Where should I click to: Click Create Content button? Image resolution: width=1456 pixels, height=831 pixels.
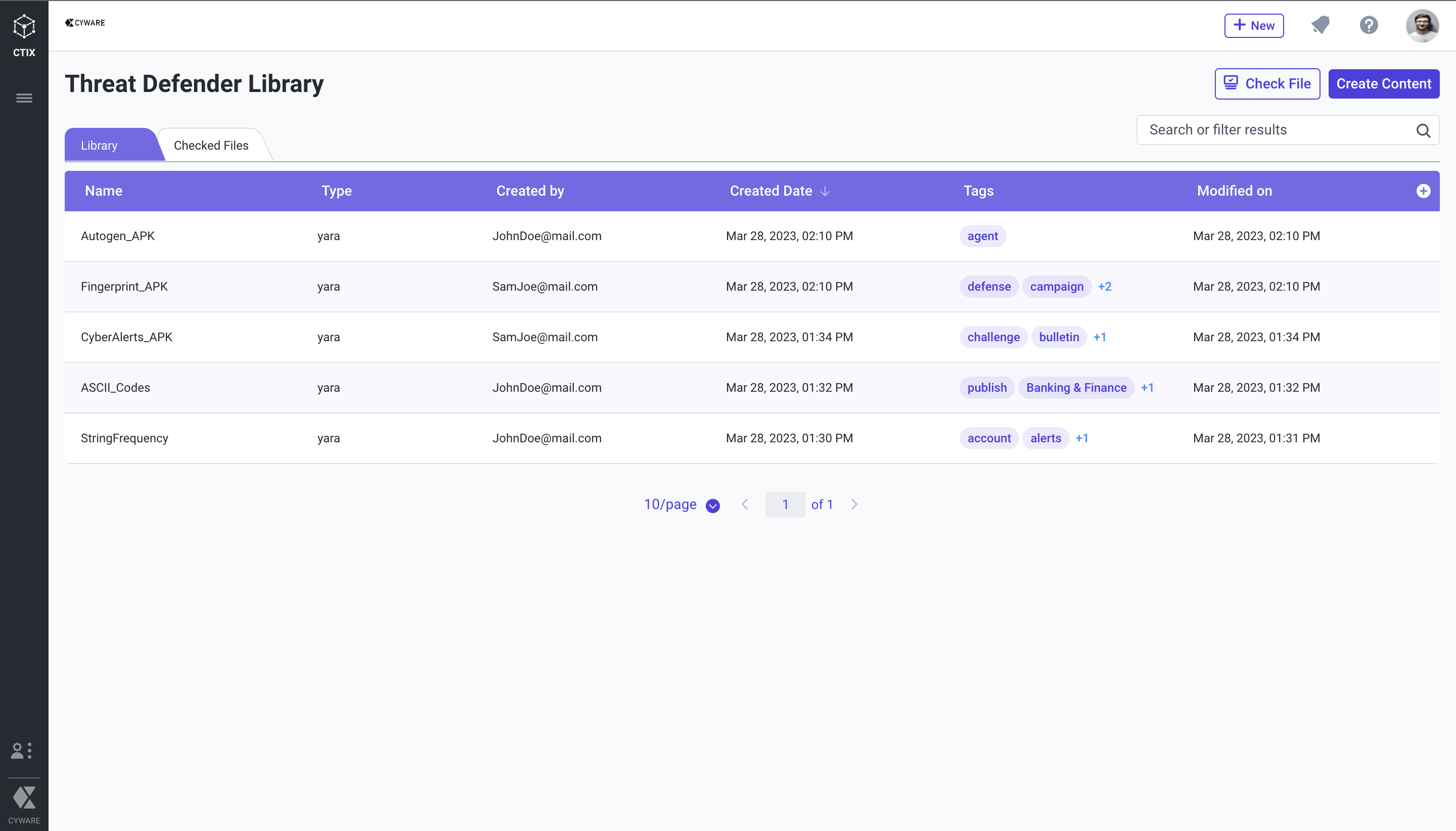coord(1384,84)
